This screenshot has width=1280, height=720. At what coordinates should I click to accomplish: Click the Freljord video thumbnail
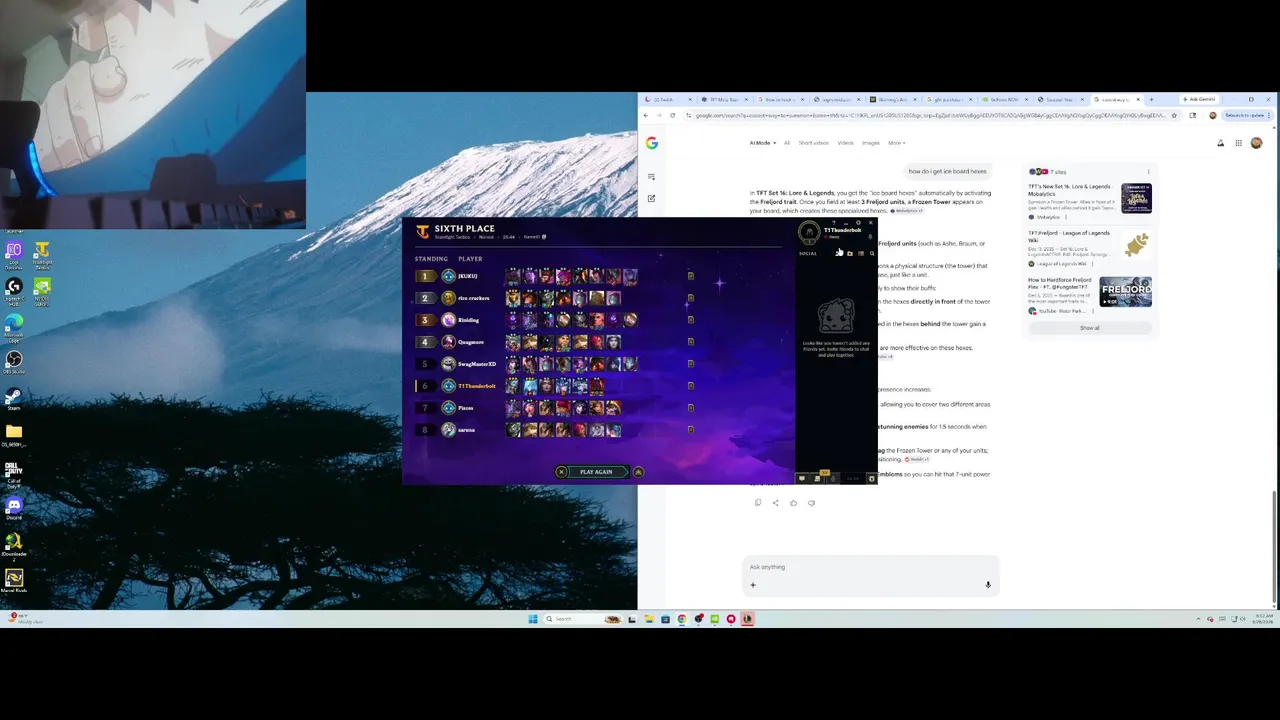click(x=1126, y=292)
